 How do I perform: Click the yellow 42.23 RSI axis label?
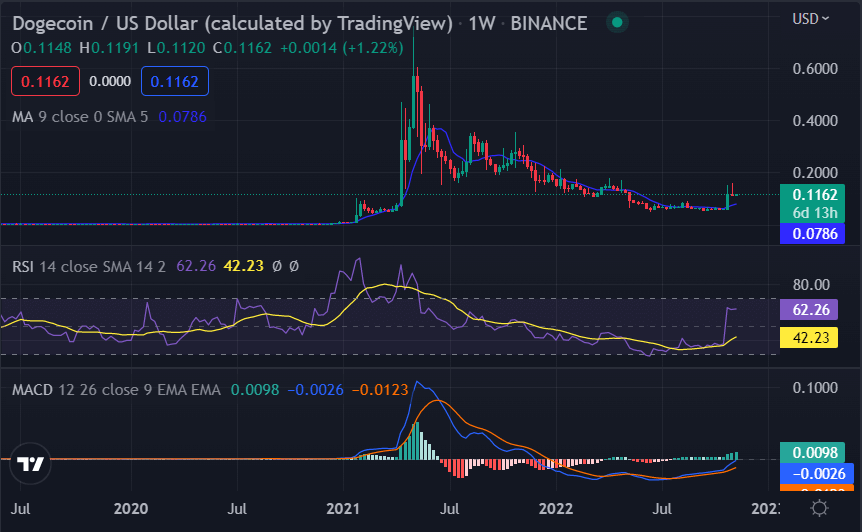(809, 337)
